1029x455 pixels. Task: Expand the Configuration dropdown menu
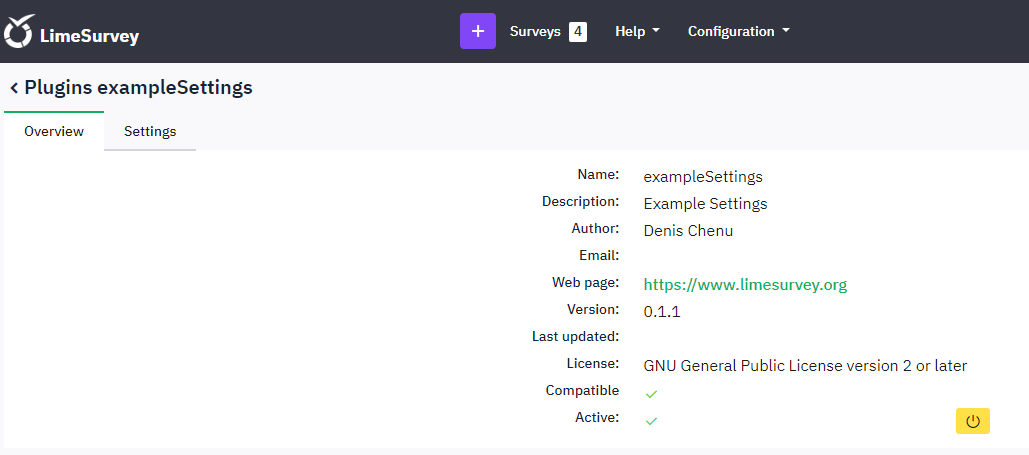pos(737,31)
